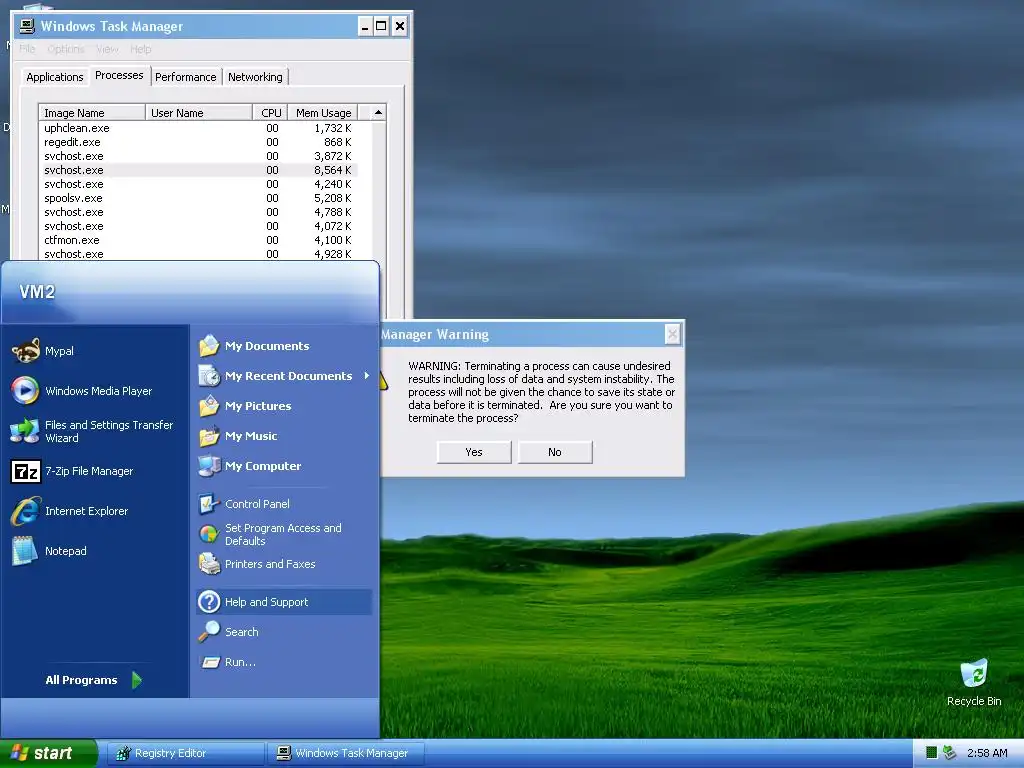Click the Task Manager CPU tray icon
This screenshot has width=1024, height=768.
coord(932,753)
